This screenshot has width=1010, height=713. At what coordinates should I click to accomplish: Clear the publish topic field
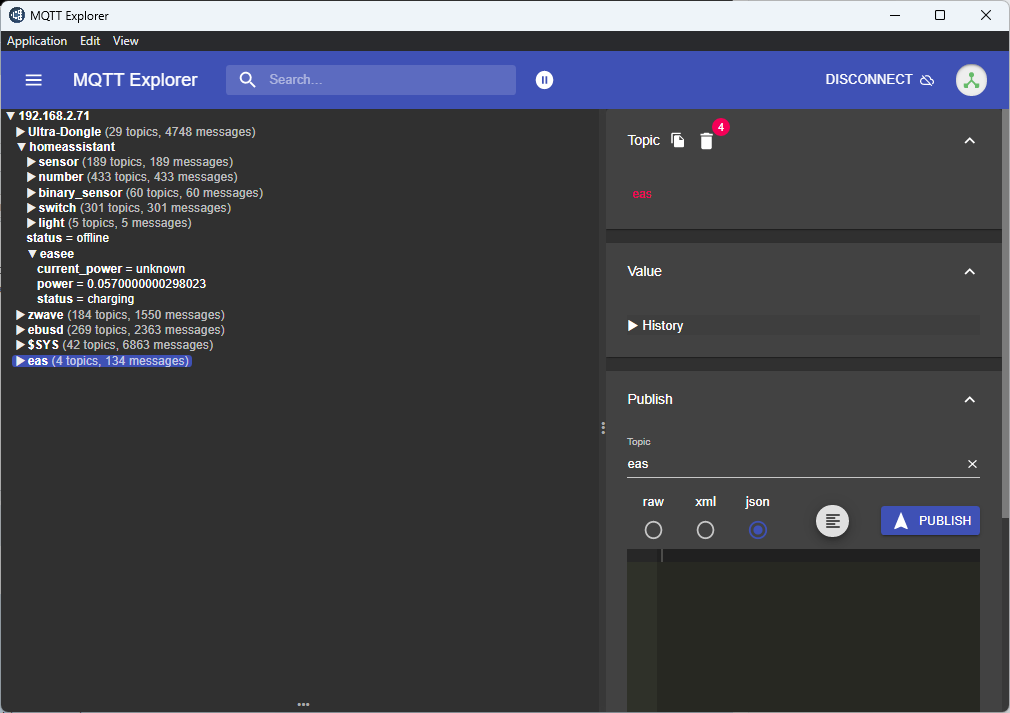(972, 464)
